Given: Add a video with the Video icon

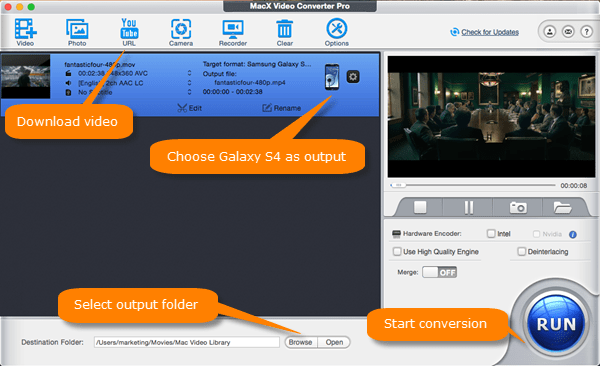Looking at the screenshot, I should coord(25,32).
